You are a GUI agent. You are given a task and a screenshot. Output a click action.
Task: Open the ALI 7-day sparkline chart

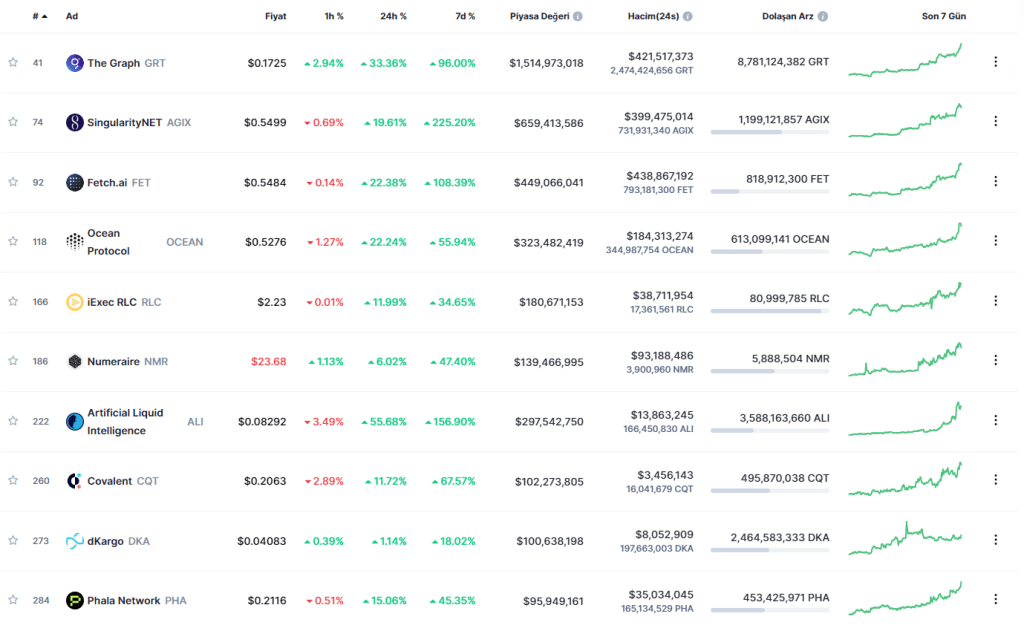(905, 418)
